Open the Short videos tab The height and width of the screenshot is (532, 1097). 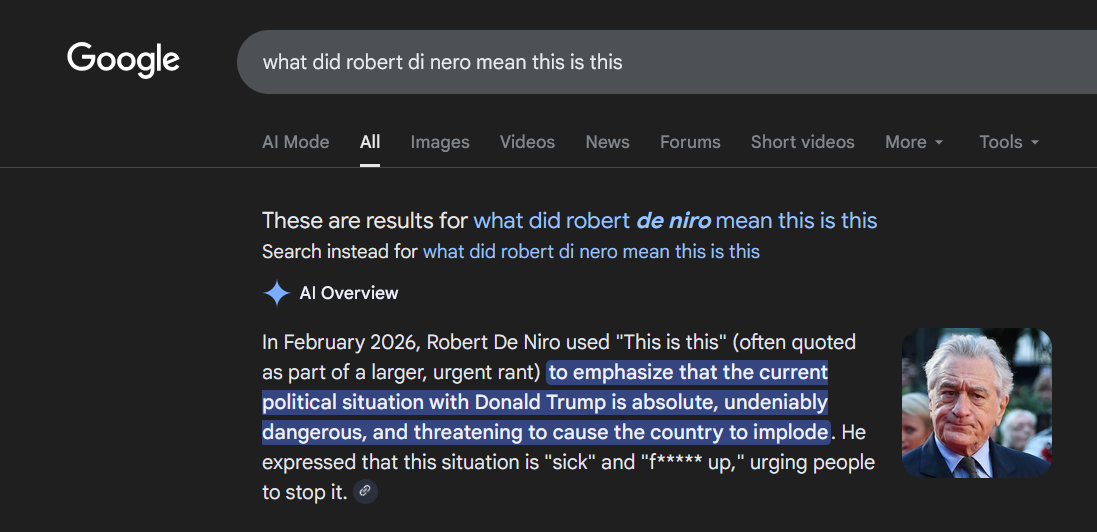[802, 142]
